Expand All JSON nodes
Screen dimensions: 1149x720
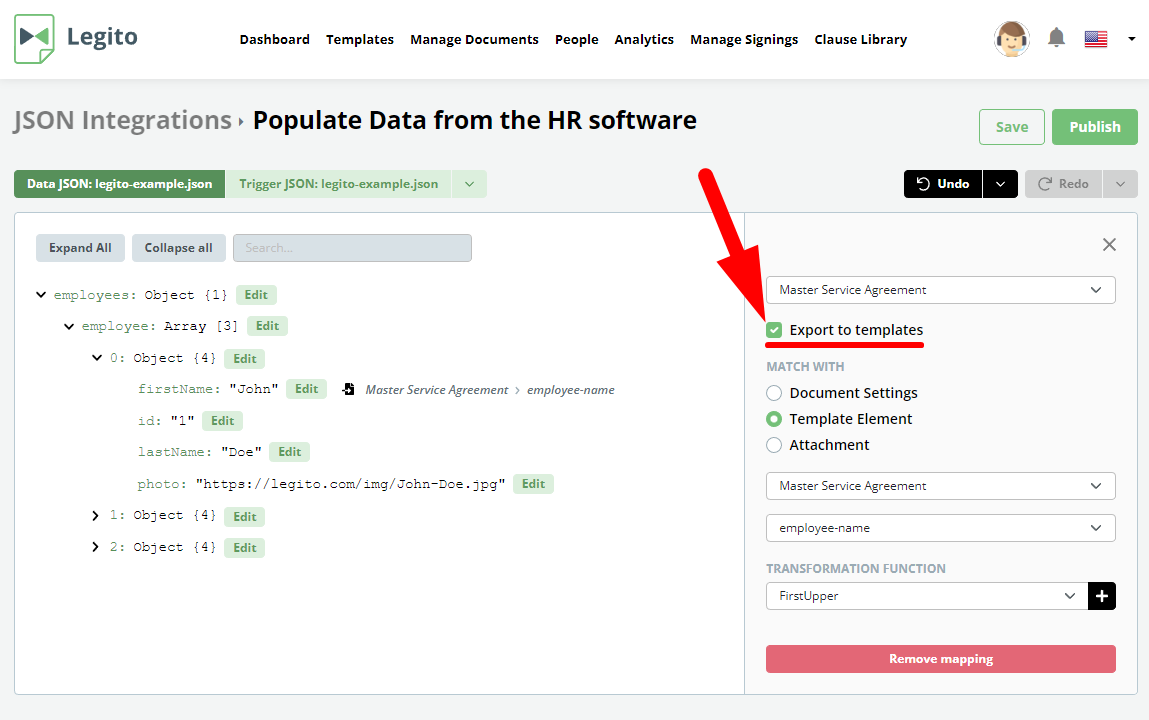point(81,248)
